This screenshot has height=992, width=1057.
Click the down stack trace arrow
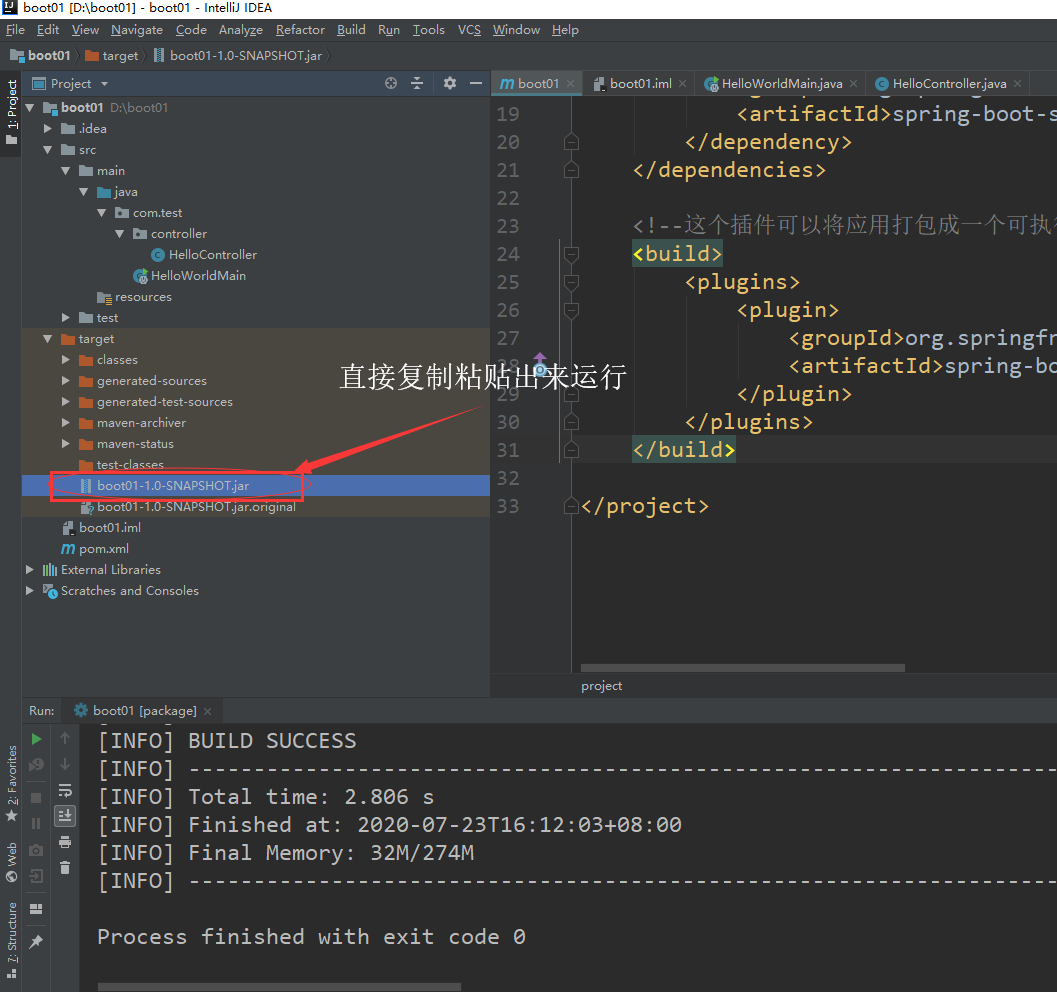65,764
